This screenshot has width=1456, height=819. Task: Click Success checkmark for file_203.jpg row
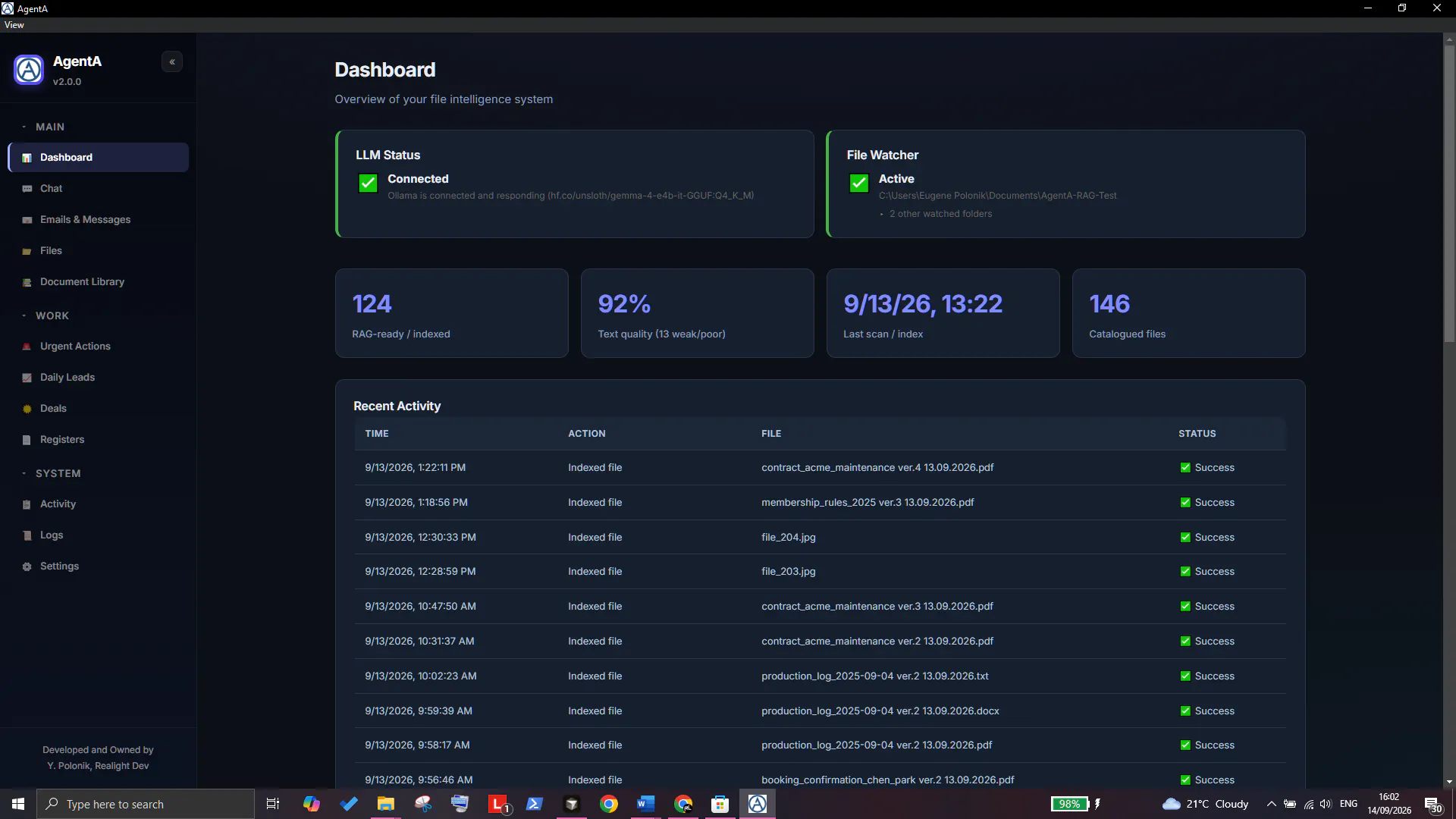coord(1185,572)
